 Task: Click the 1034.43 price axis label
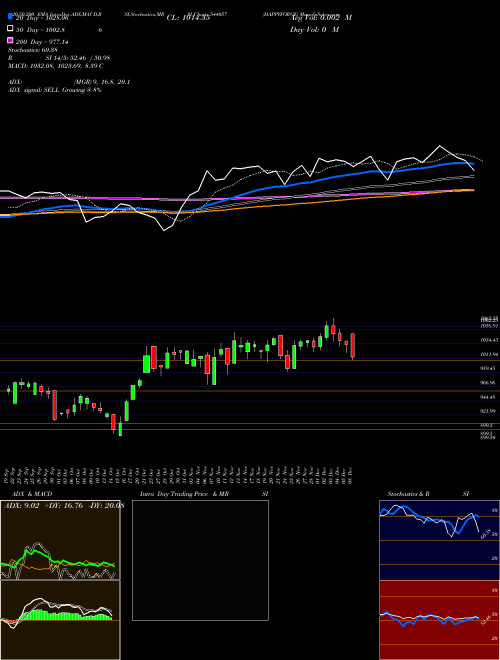tap(489, 340)
